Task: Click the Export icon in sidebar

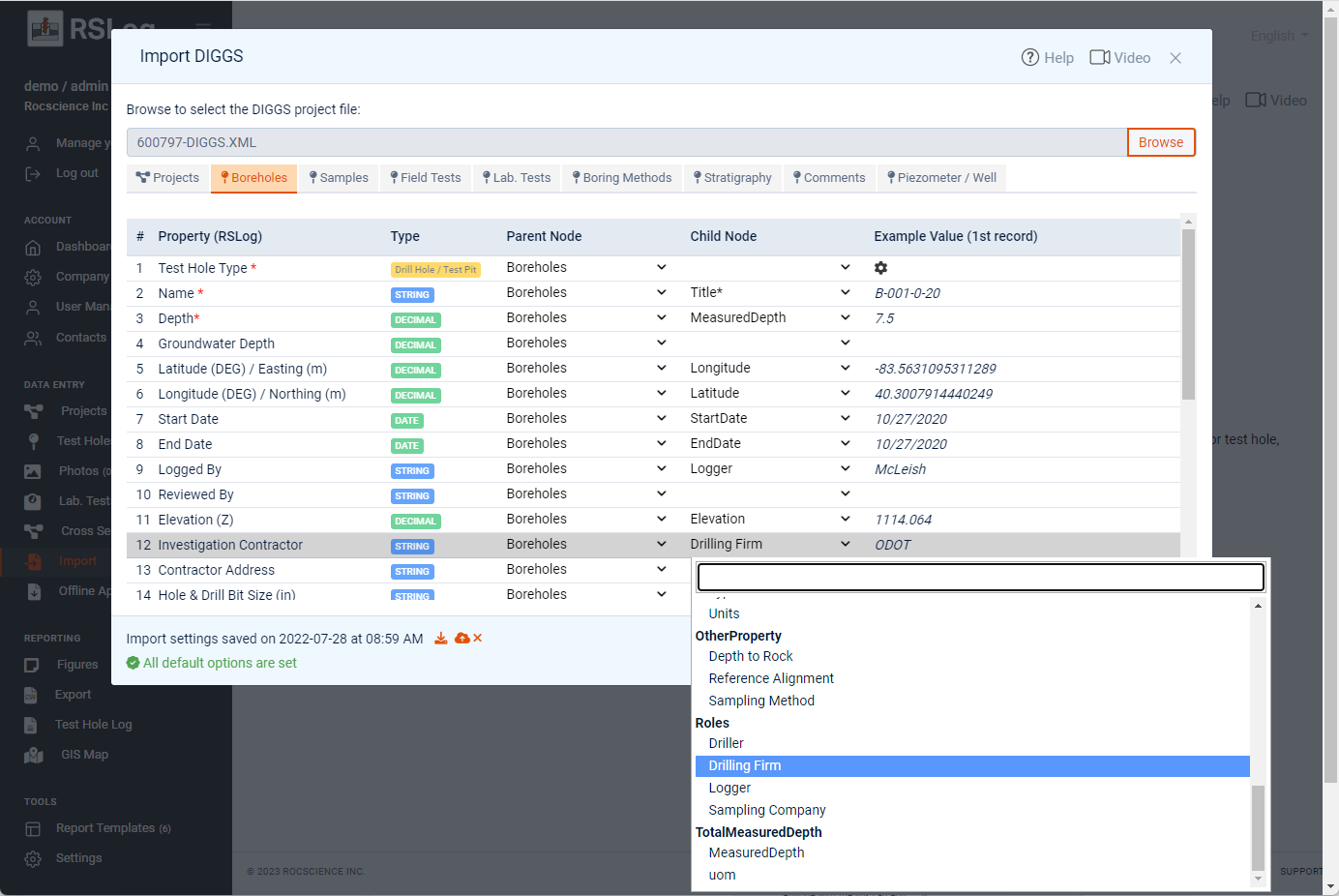Action: pyautogui.click(x=31, y=695)
